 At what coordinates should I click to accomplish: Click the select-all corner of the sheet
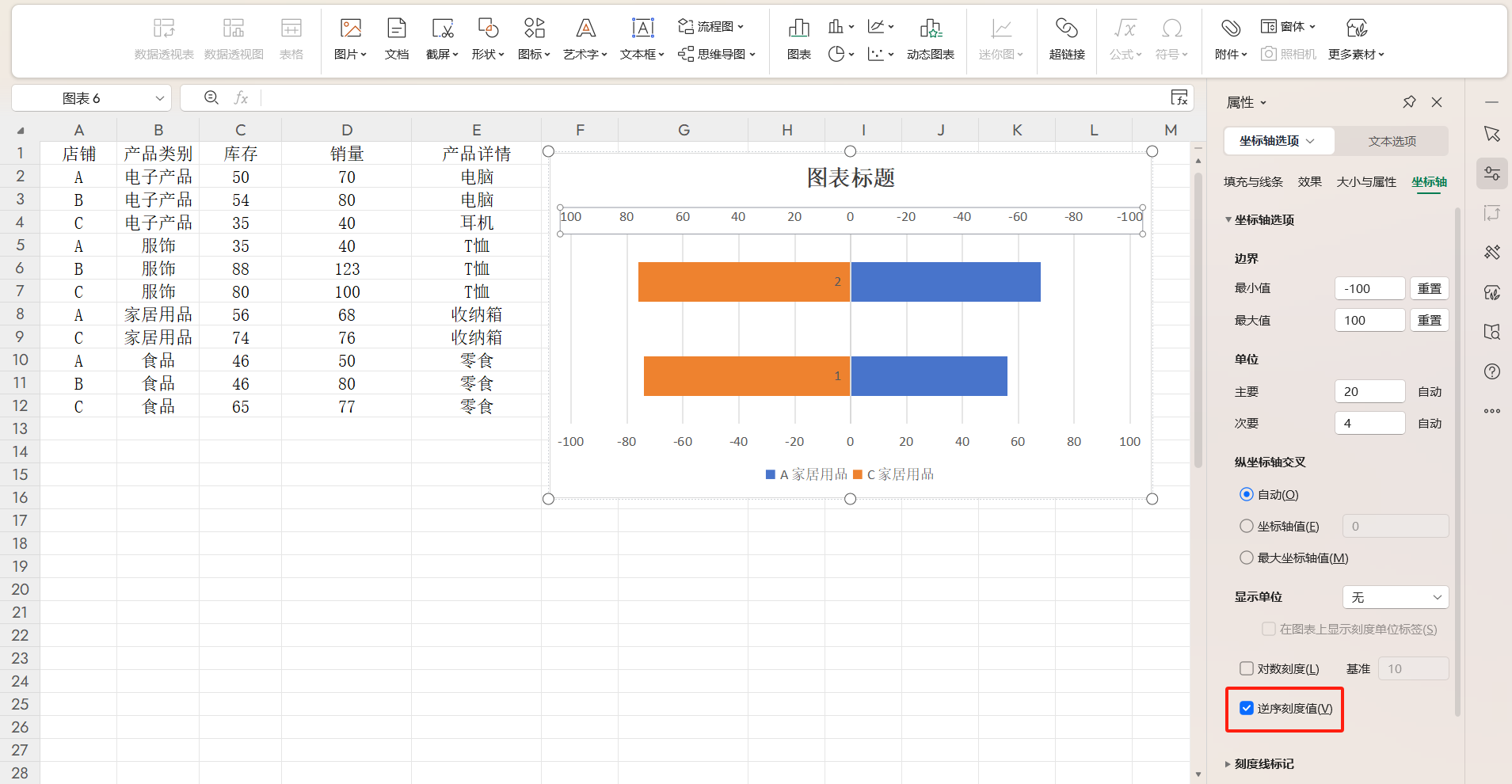tap(20, 130)
